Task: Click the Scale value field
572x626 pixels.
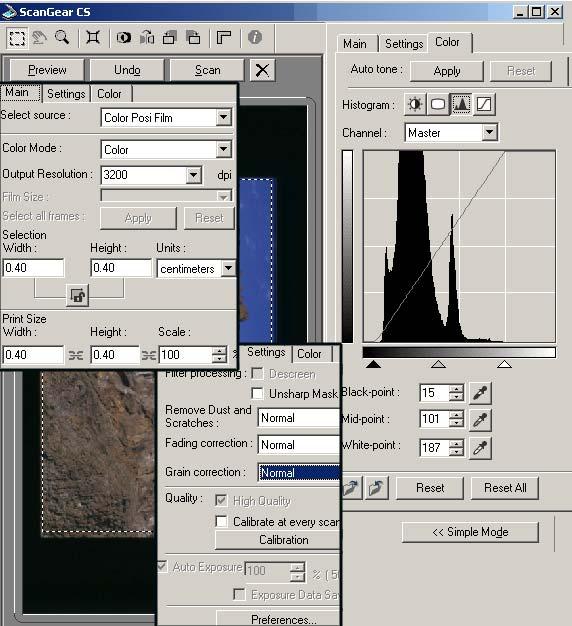Action: (185, 355)
